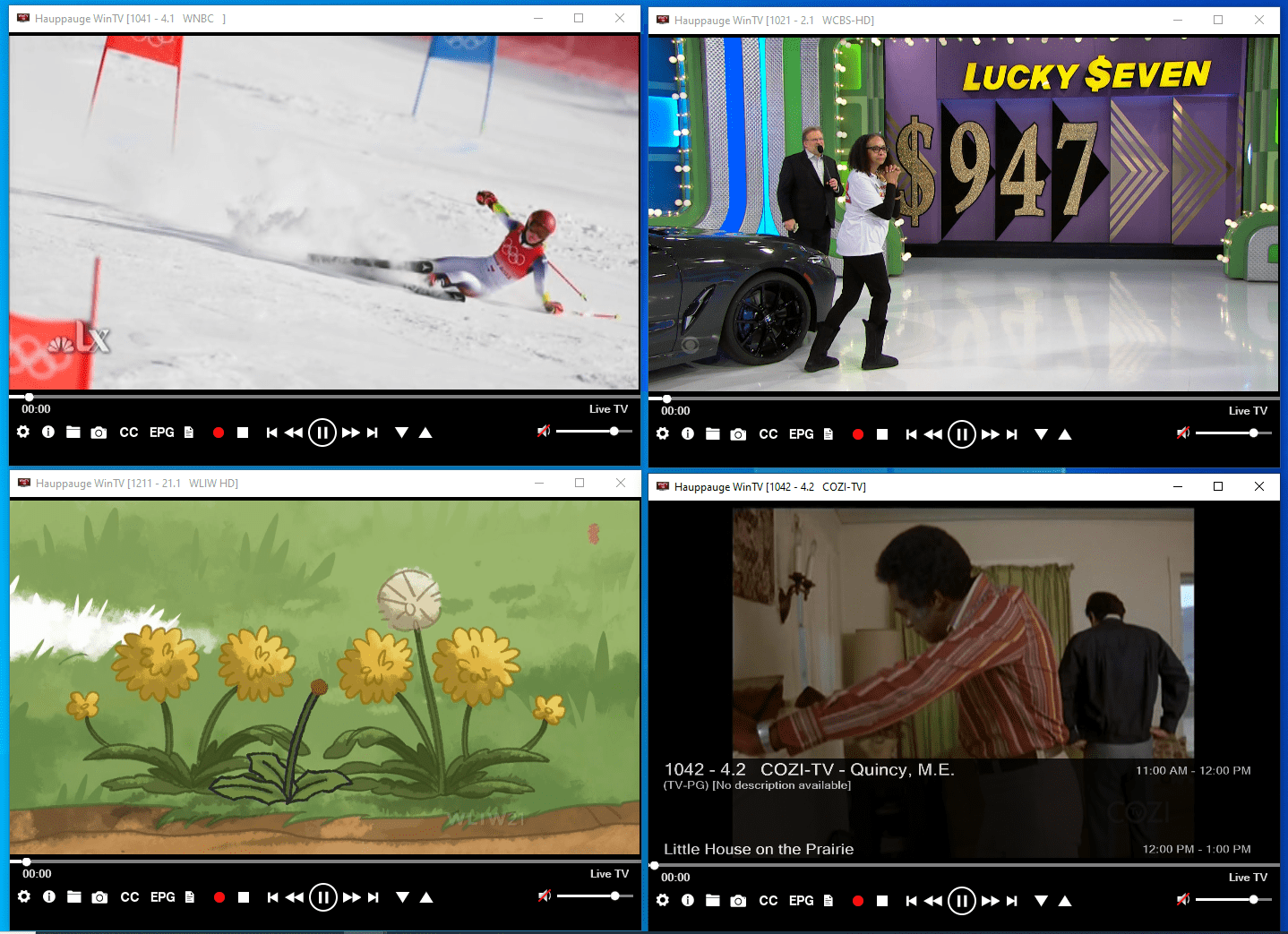Image resolution: width=1288 pixels, height=934 pixels.
Task: Open EPG in WCBS-HD window
Action: coord(802,434)
